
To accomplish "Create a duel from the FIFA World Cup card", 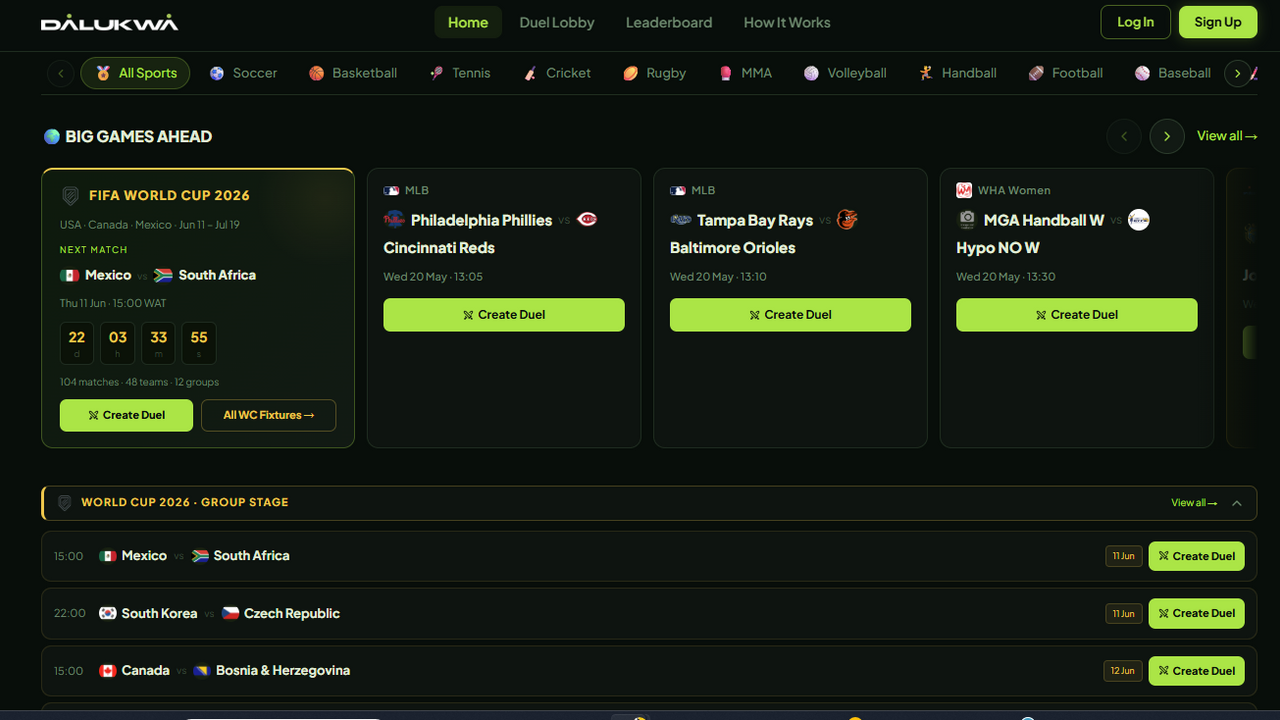I will (126, 415).
